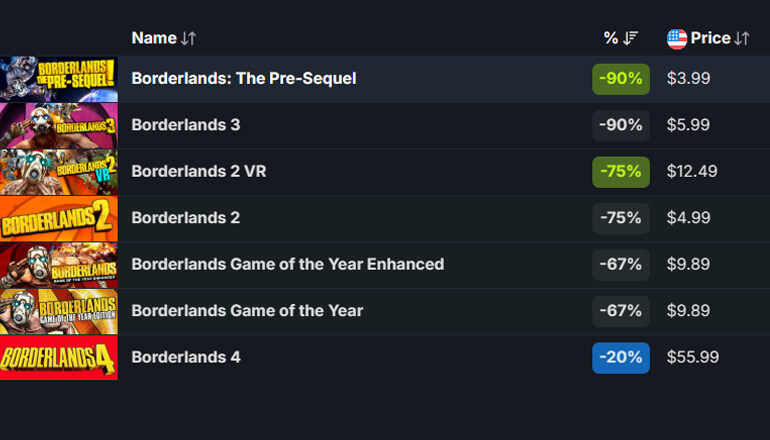Screen dimensions: 770x440
Task: Click the Borderlands 4 red banner image
Action: tap(59, 357)
